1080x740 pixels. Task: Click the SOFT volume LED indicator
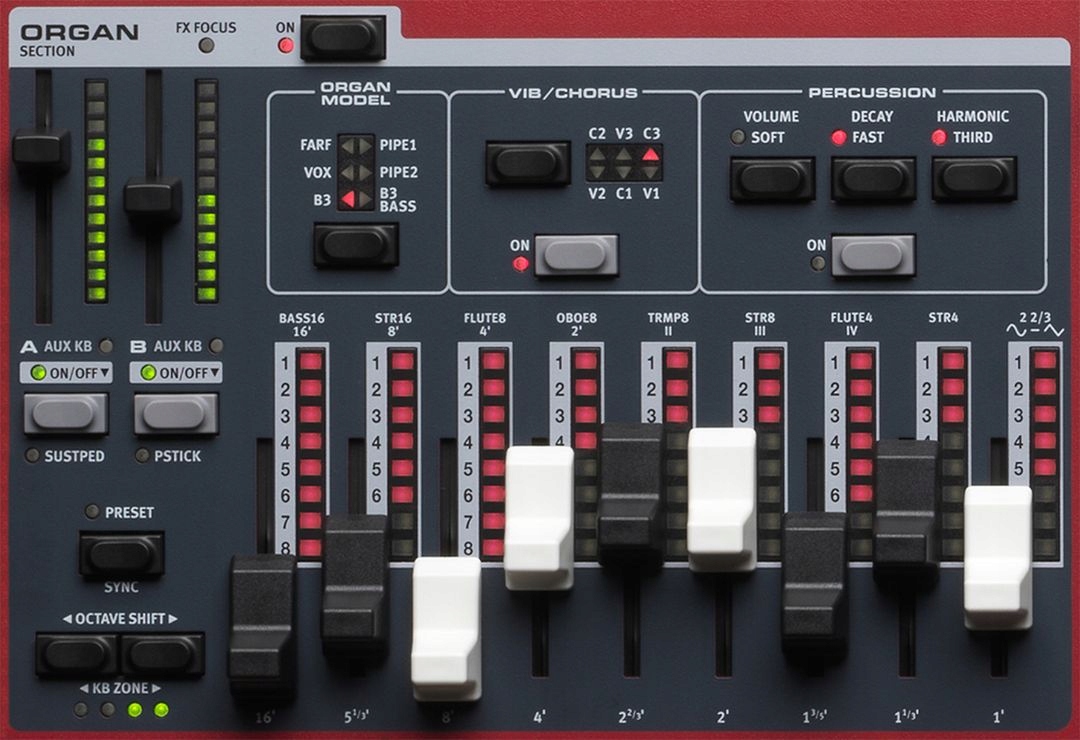[738, 137]
